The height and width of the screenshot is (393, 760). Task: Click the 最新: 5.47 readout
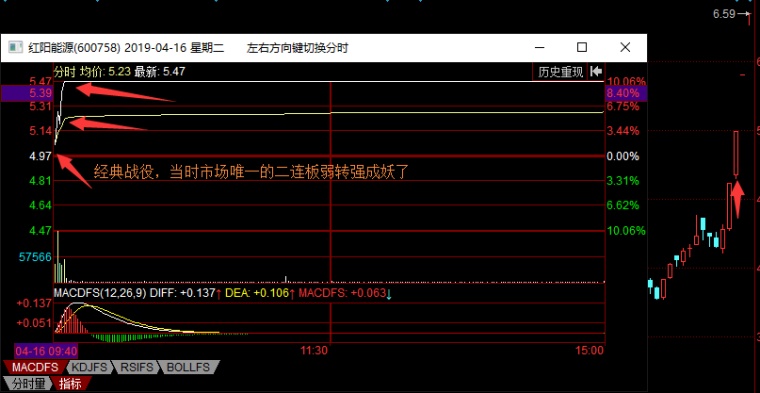[159, 72]
